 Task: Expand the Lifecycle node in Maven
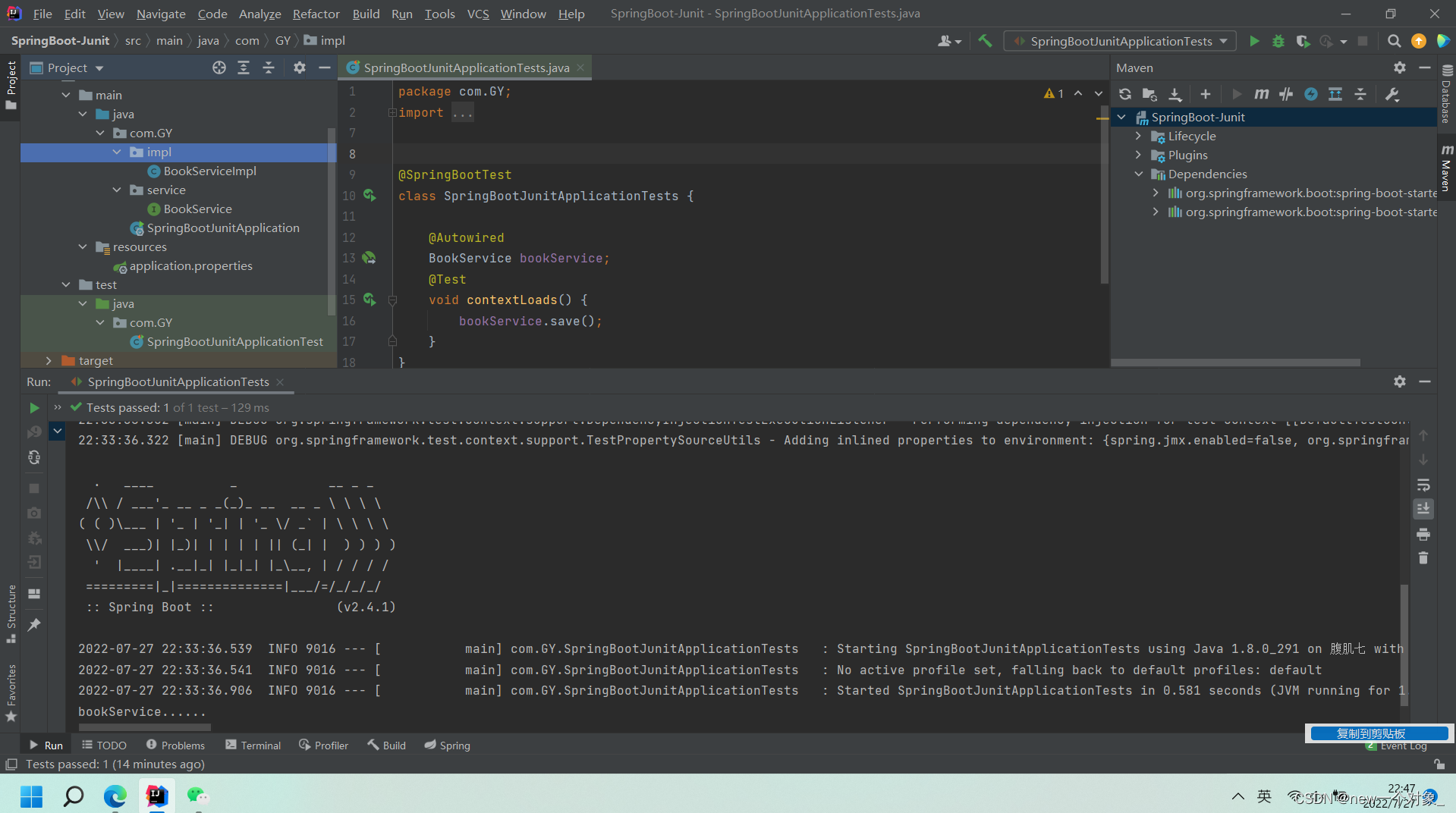(x=1138, y=136)
